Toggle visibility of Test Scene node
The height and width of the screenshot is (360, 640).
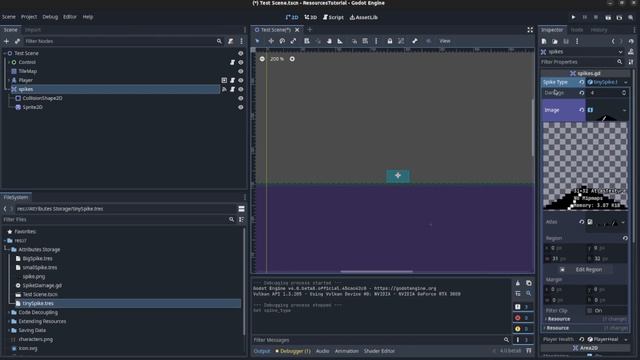[x=241, y=53]
